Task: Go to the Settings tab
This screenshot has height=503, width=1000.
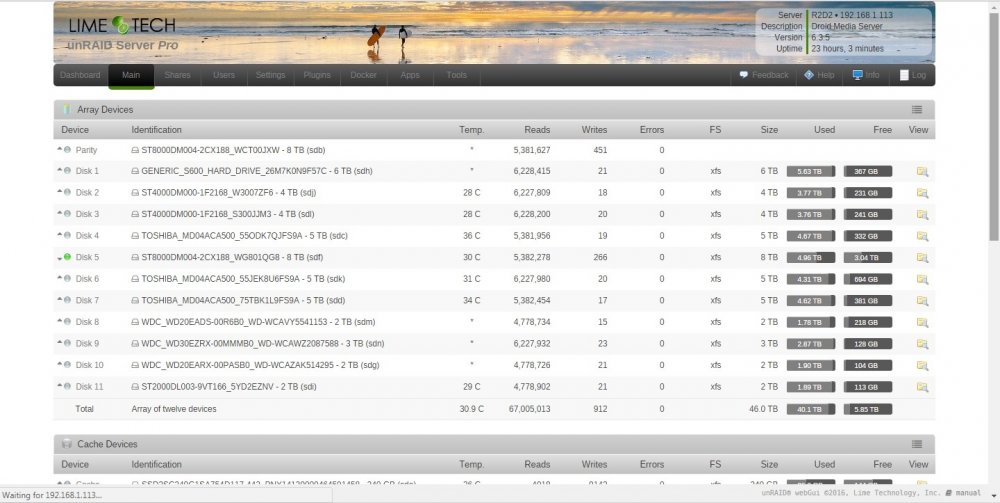Action: click(x=270, y=75)
